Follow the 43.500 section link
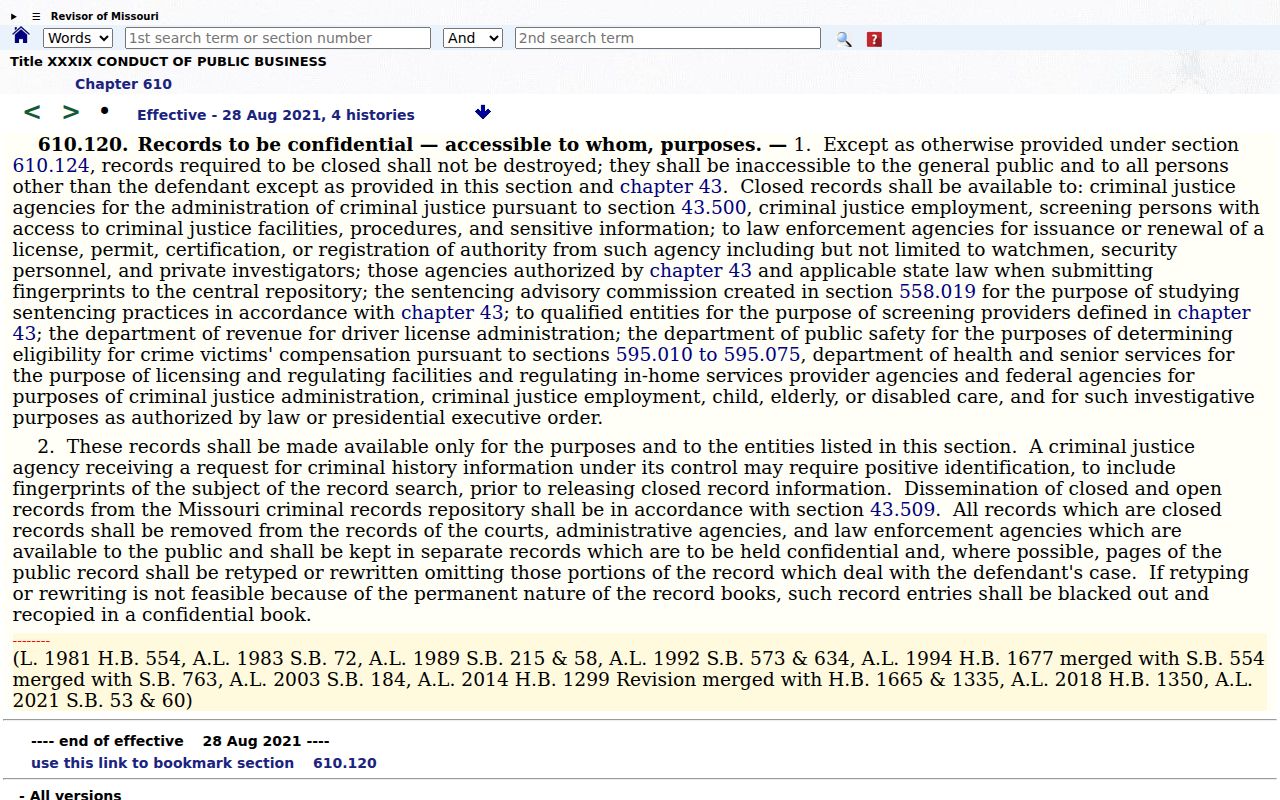 [714, 208]
